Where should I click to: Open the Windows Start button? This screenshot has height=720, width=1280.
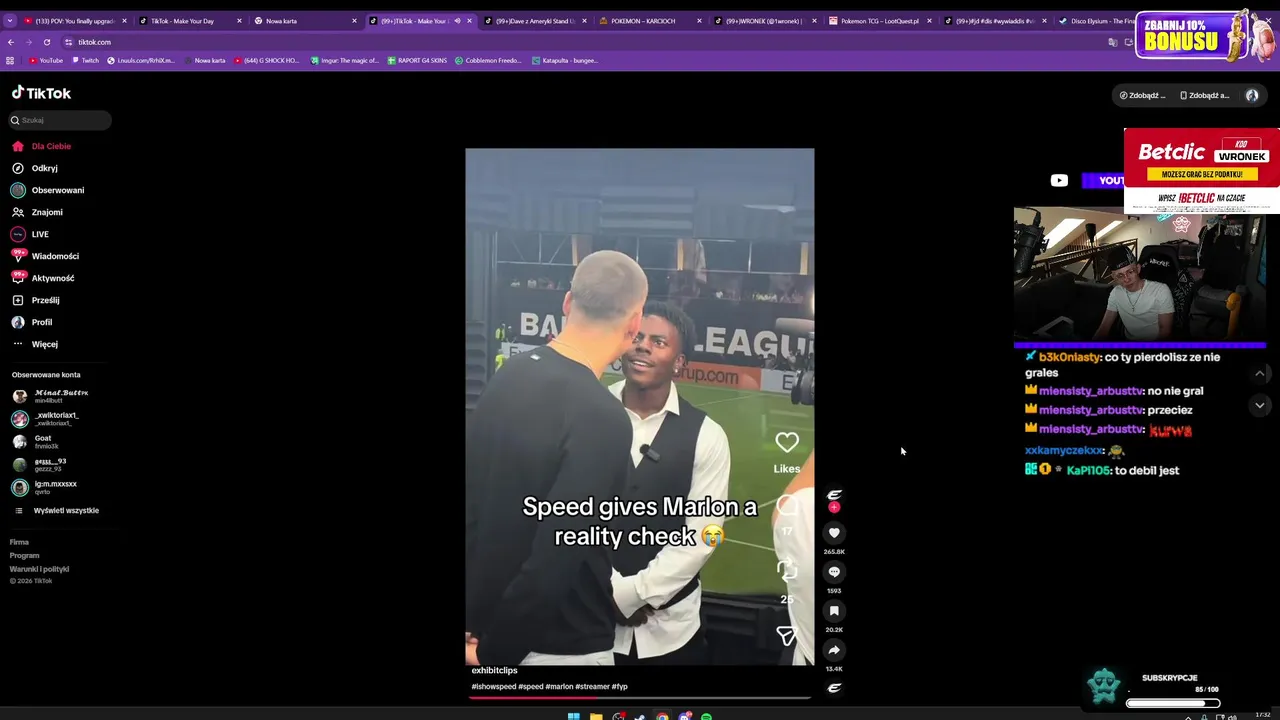tap(574, 715)
